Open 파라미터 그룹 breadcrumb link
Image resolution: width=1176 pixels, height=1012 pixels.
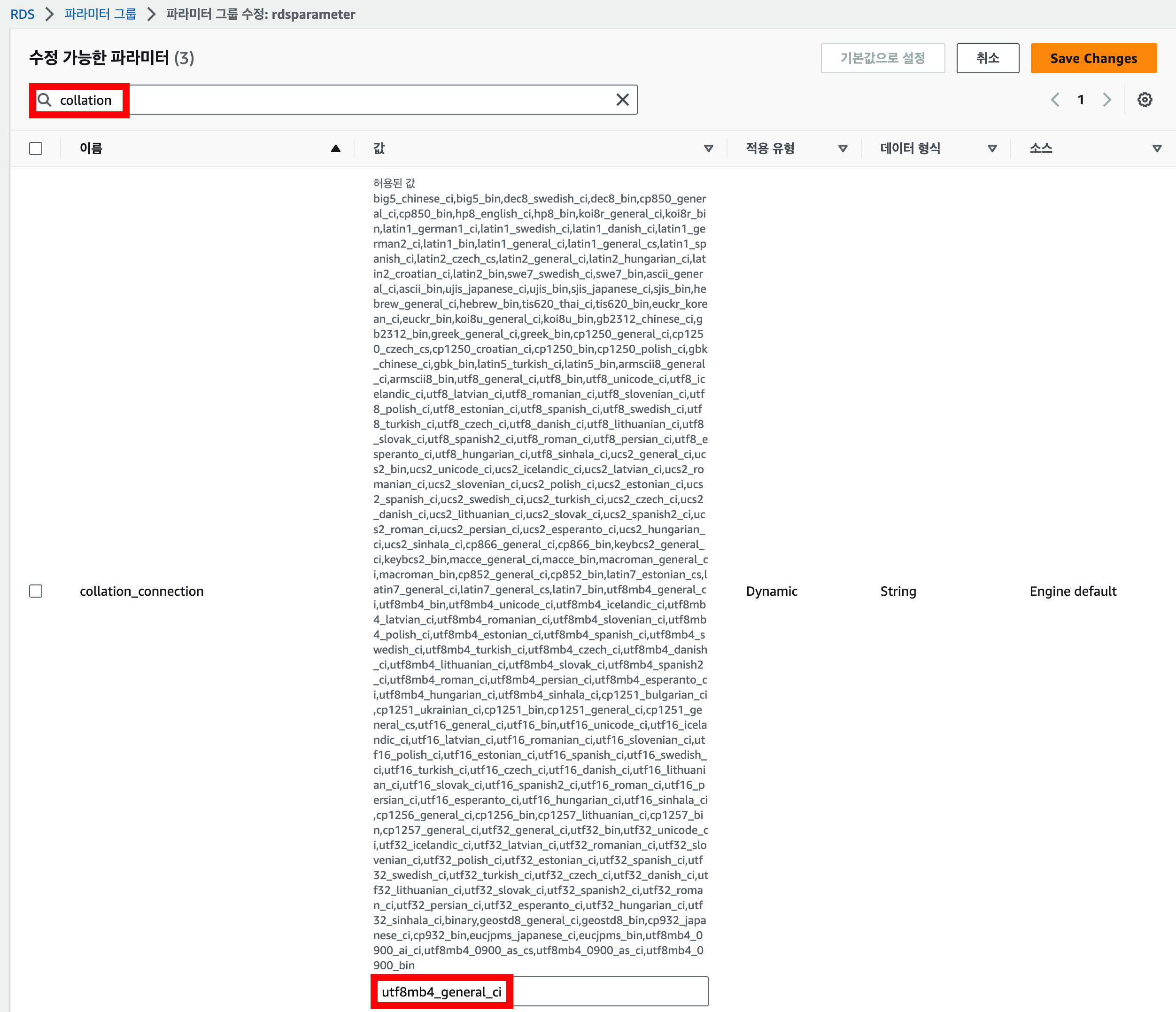click(x=101, y=14)
